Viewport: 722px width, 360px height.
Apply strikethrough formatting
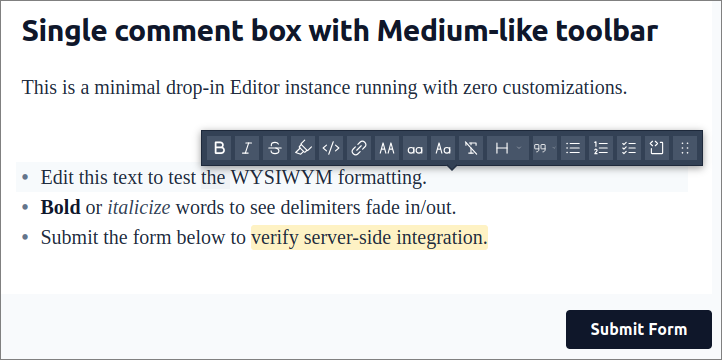click(x=275, y=148)
